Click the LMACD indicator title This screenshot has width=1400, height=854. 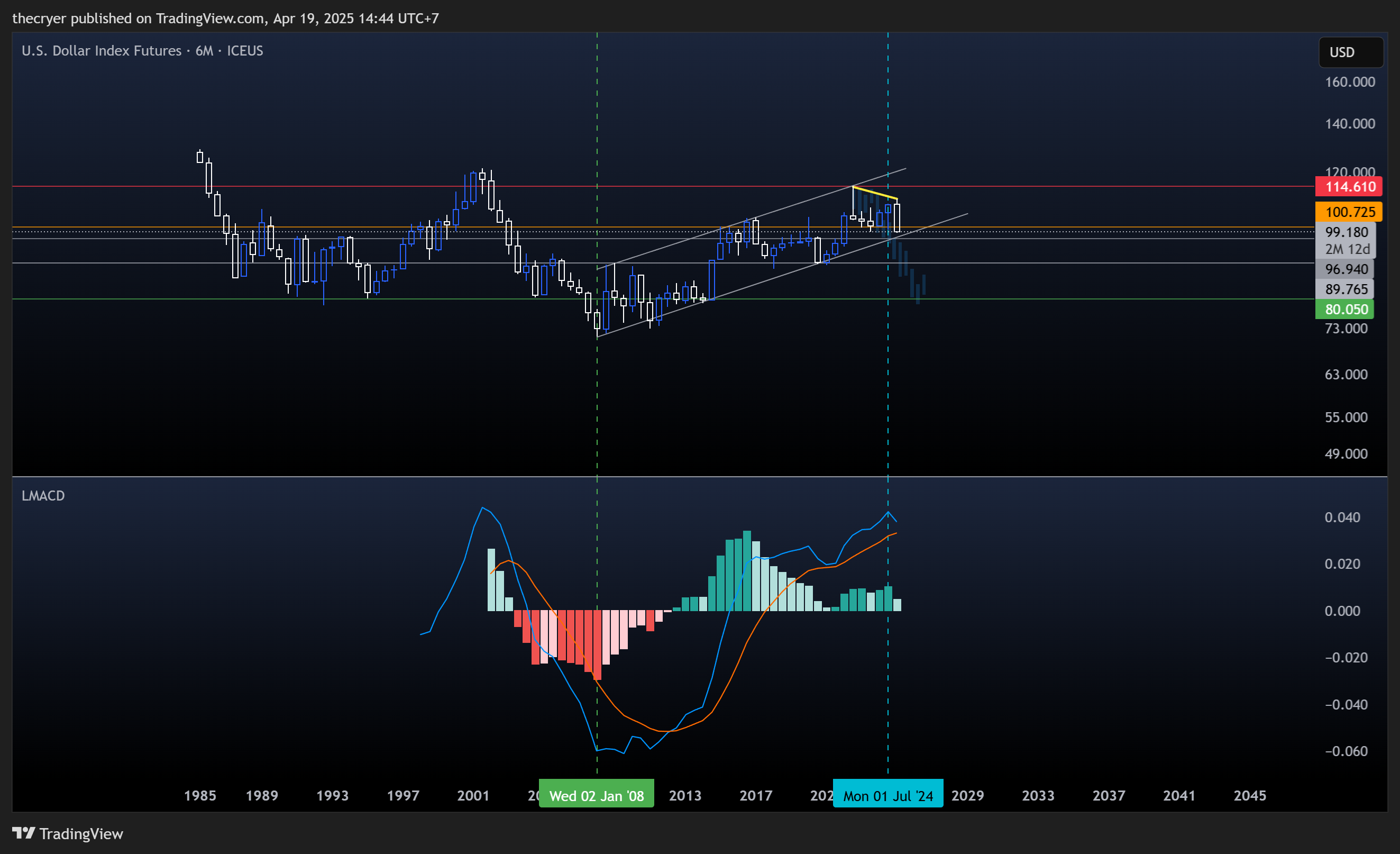point(43,496)
